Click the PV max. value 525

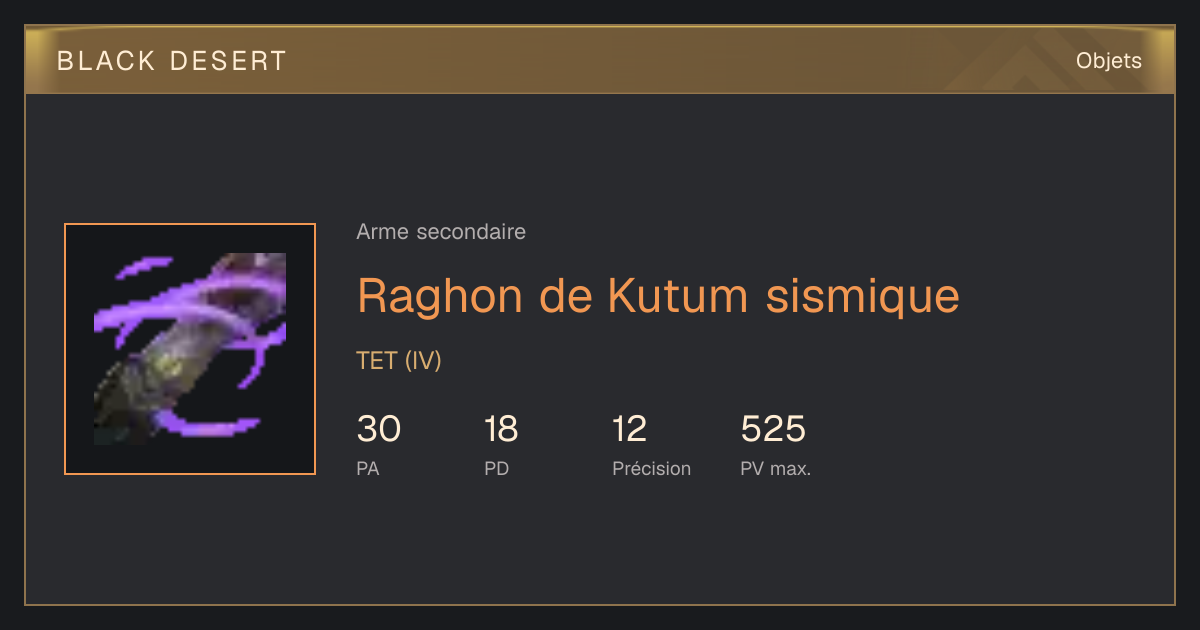click(x=773, y=429)
